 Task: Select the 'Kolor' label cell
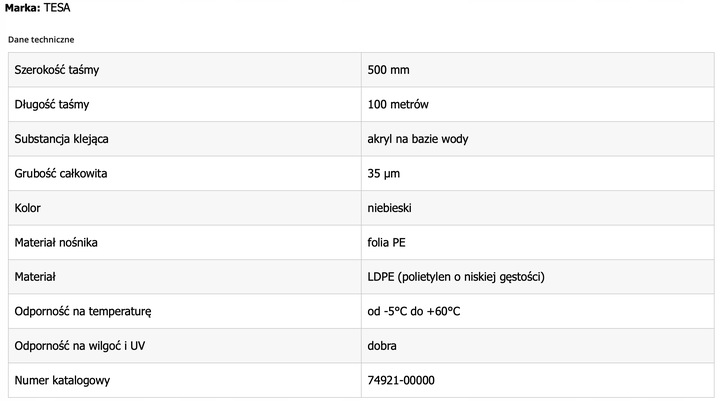[28, 208]
